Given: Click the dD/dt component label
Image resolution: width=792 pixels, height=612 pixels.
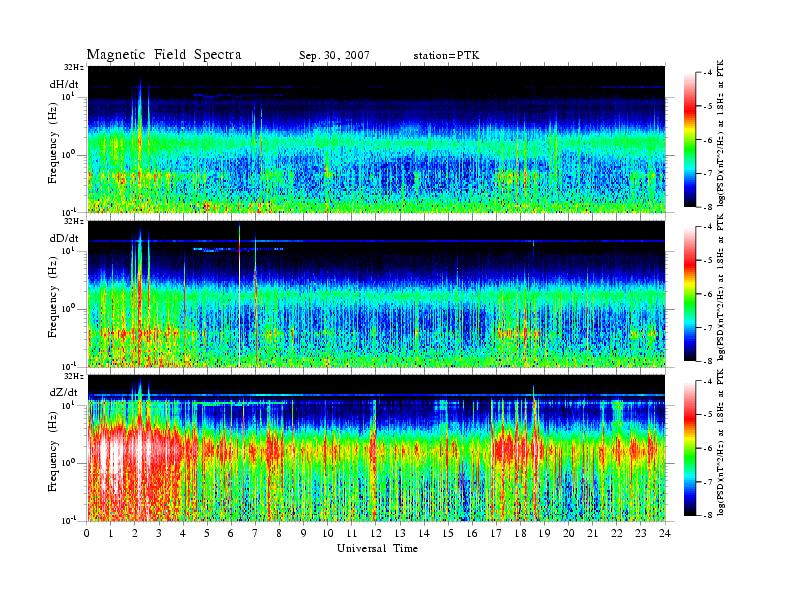Looking at the screenshot, I should pos(64,238).
